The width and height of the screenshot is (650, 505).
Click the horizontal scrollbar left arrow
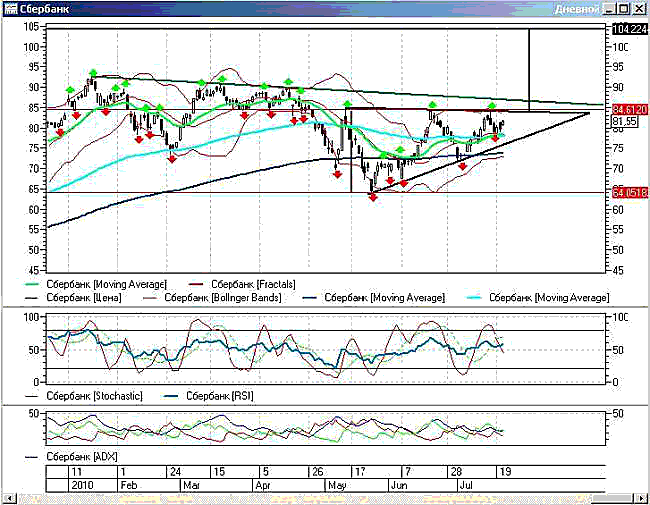click(9, 498)
